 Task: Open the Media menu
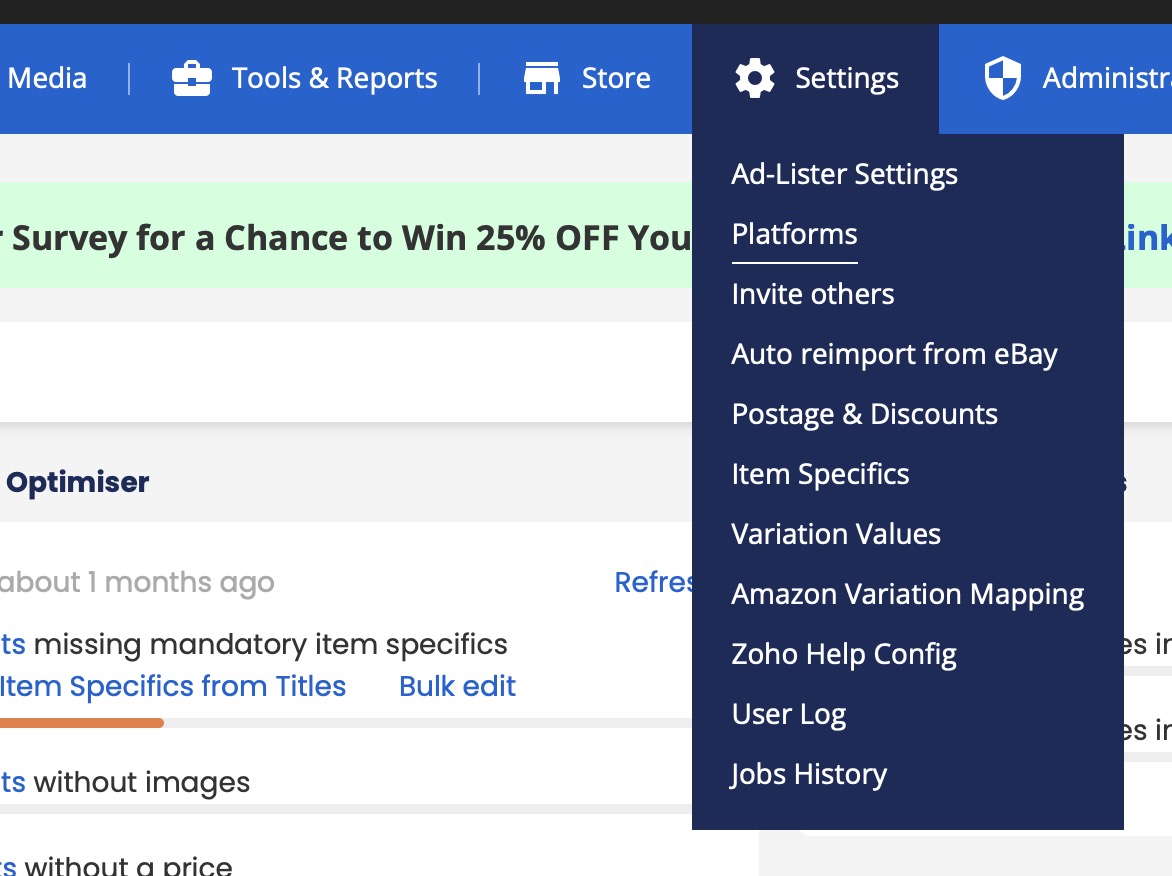pyautogui.click(x=47, y=78)
